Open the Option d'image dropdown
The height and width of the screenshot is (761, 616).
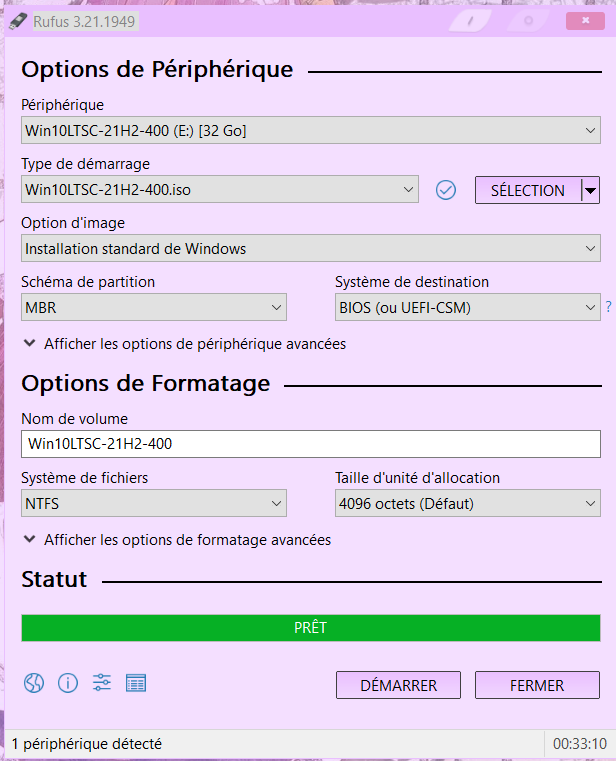[311, 248]
